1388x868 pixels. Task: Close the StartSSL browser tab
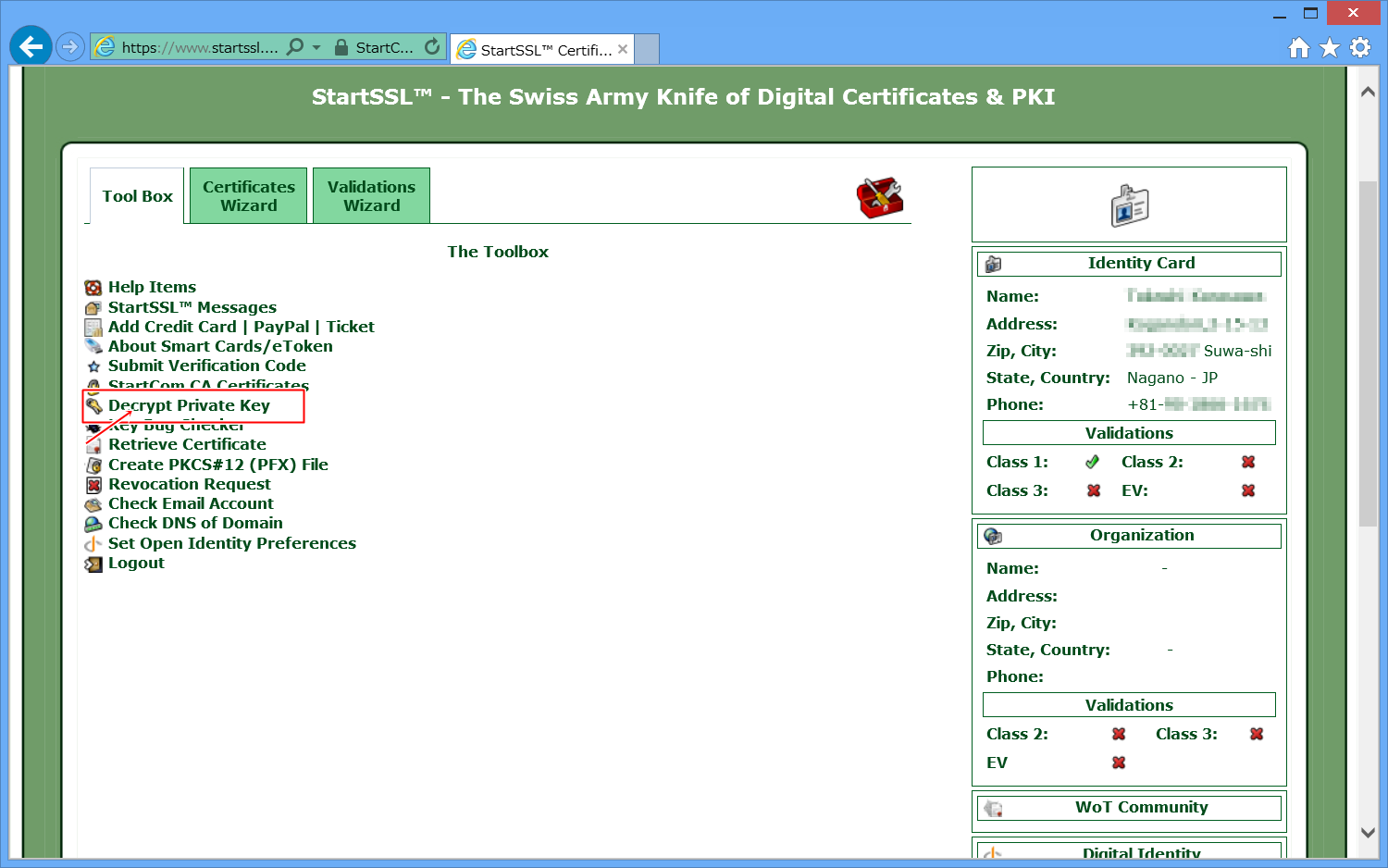(x=623, y=49)
